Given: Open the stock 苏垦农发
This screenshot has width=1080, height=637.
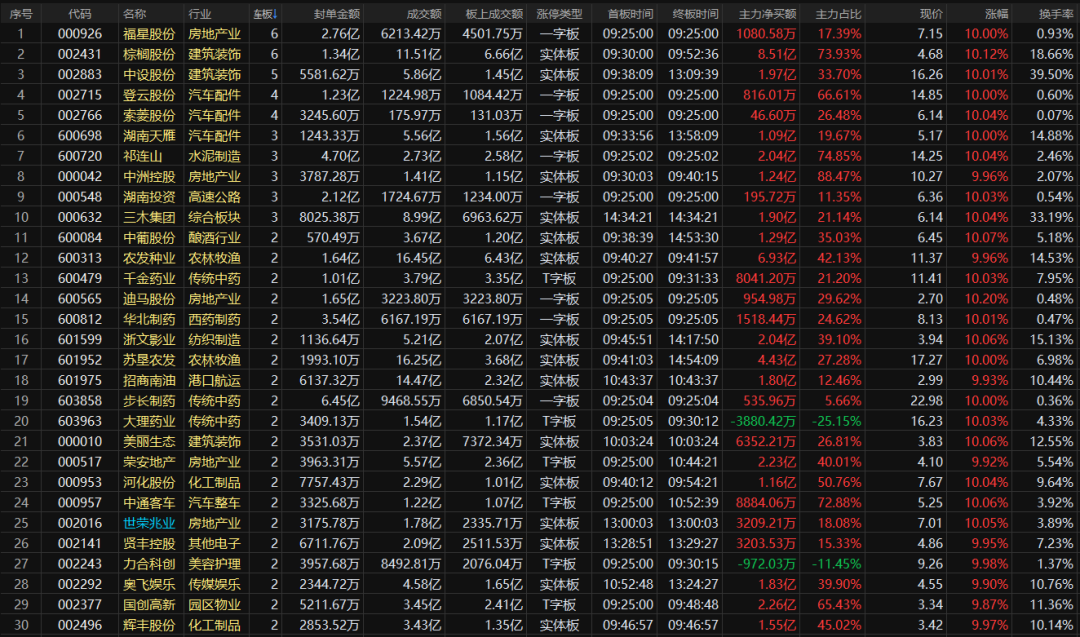Looking at the screenshot, I should pos(149,360).
